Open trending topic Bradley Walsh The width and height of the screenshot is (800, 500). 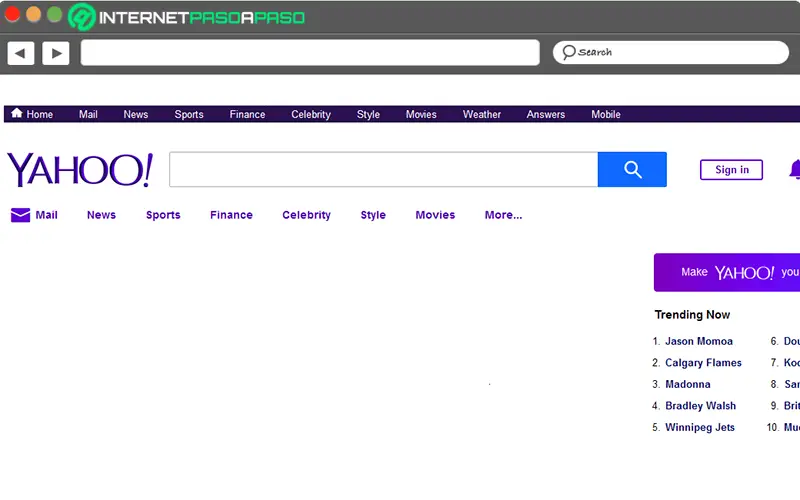(701, 406)
